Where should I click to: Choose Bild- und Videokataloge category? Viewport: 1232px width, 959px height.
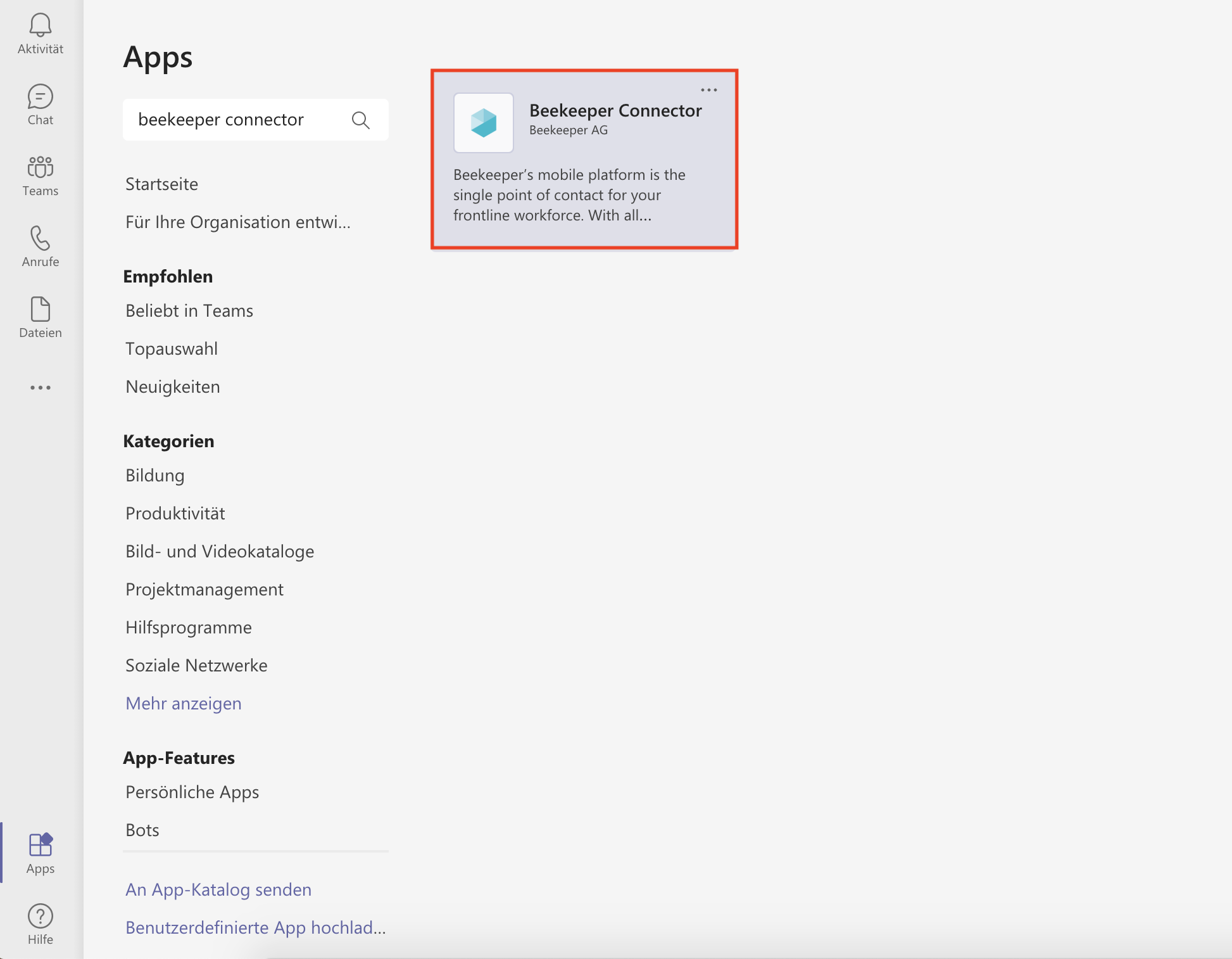point(220,551)
